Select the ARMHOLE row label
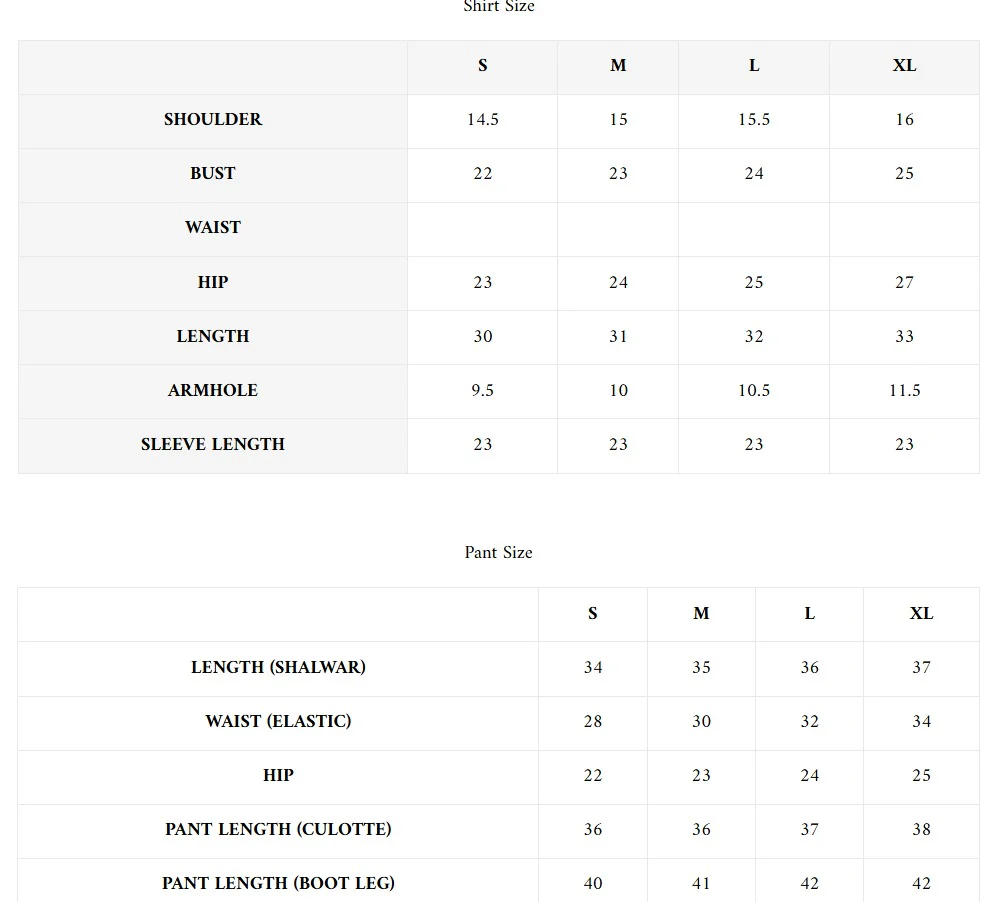Image resolution: width=991 pixels, height=902 pixels. (213, 391)
